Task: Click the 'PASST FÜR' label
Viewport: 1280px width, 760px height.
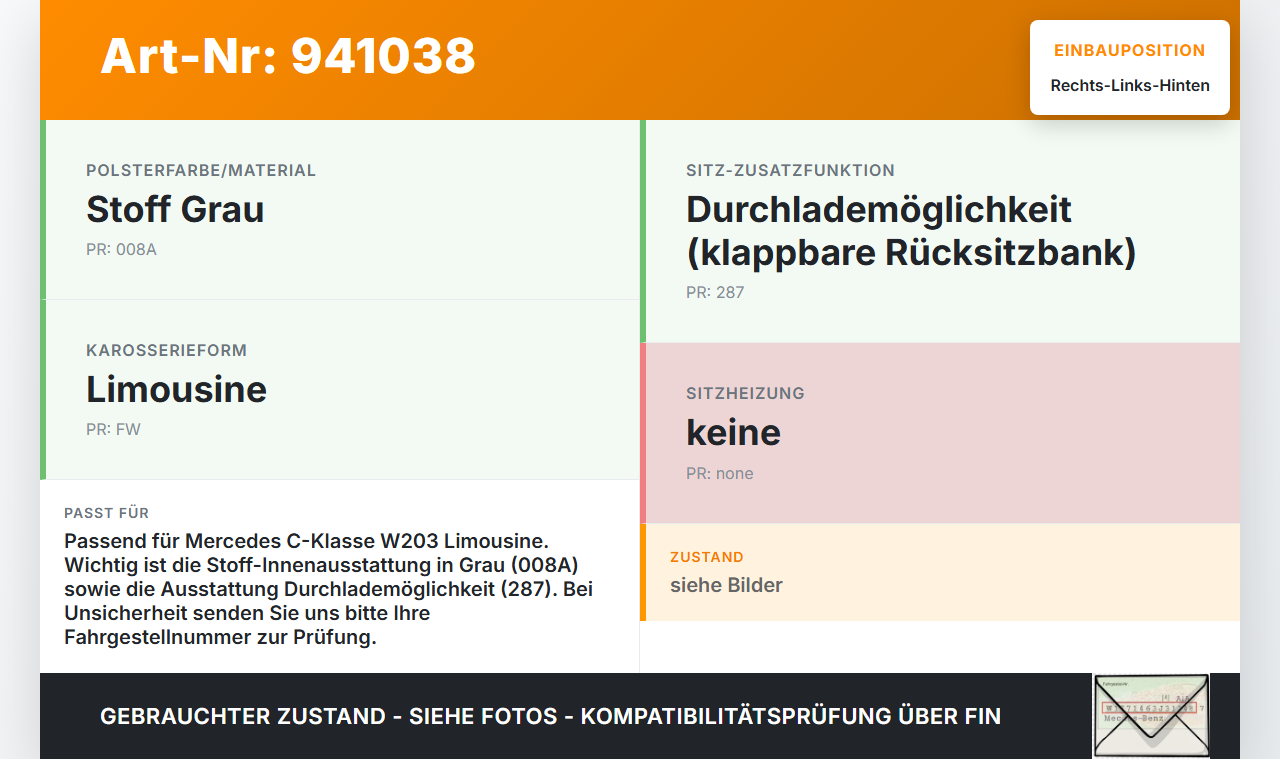Action: point(106,513)
